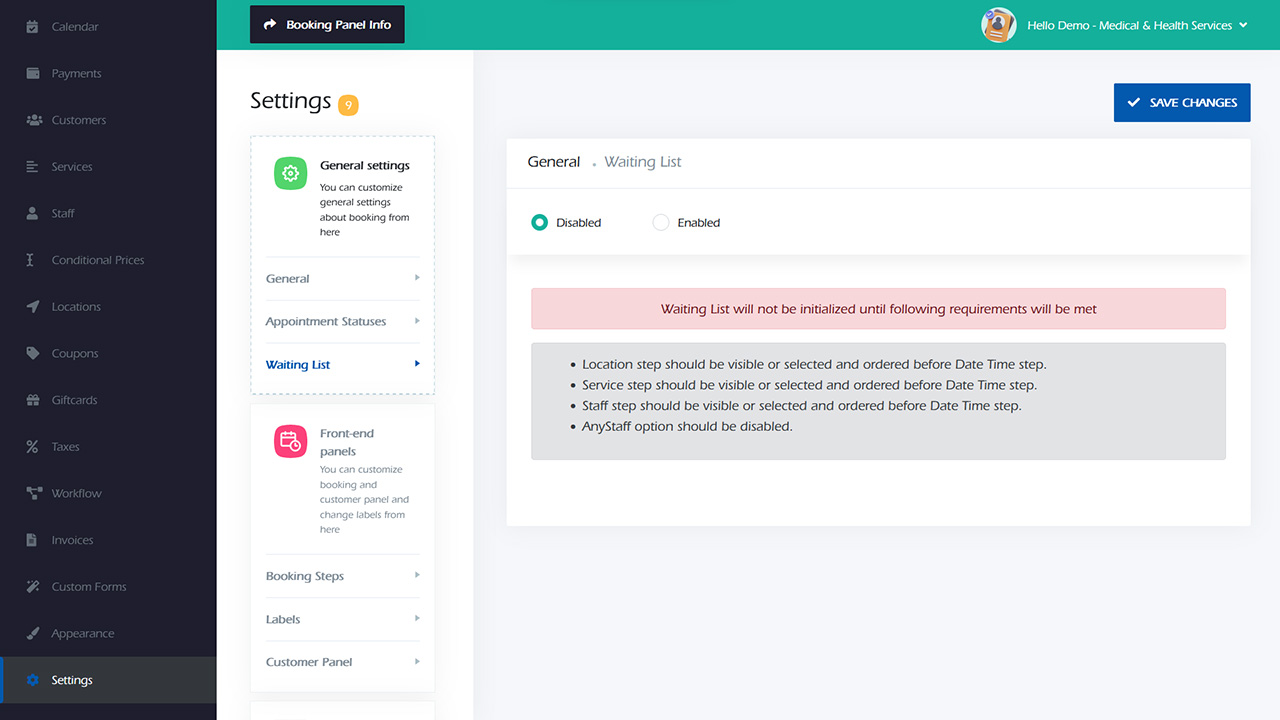The width and height of the screenshot is (1280, 720).
Task: Open the Labels settings item
Action: point(283,619)
